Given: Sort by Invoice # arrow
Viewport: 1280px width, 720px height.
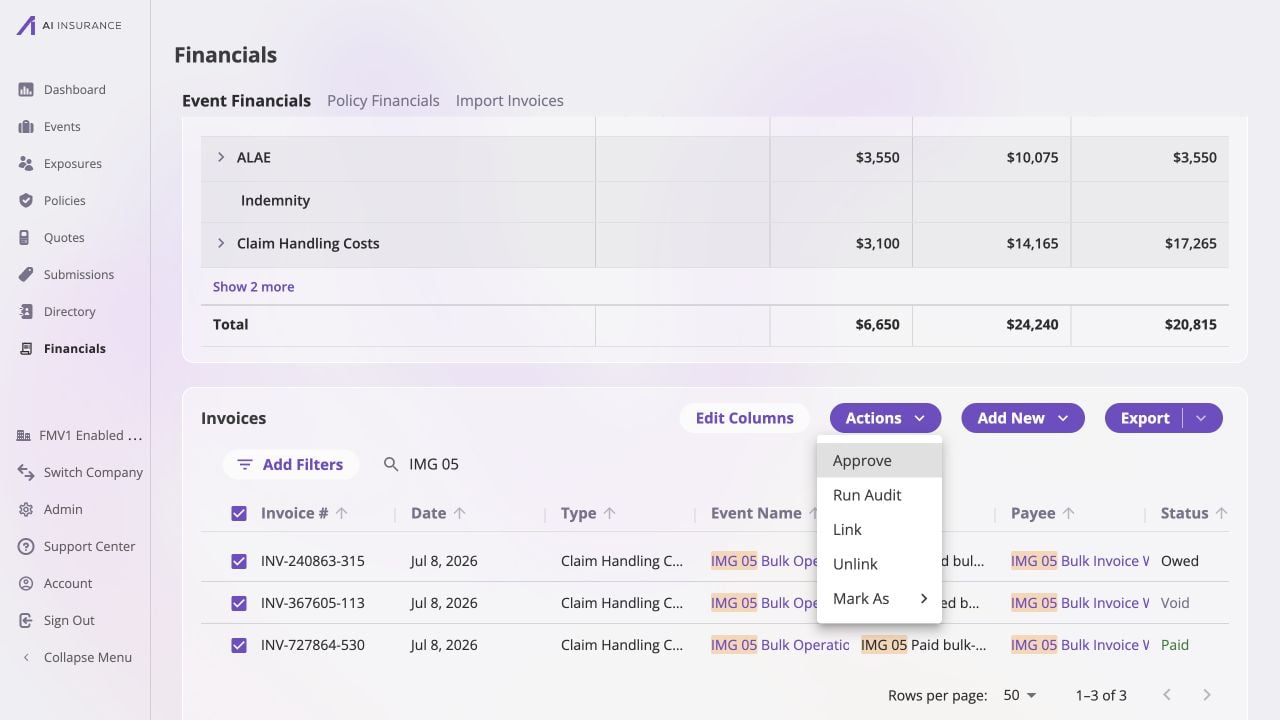Looking at the screenshot, I should click(x=342, y=513).
